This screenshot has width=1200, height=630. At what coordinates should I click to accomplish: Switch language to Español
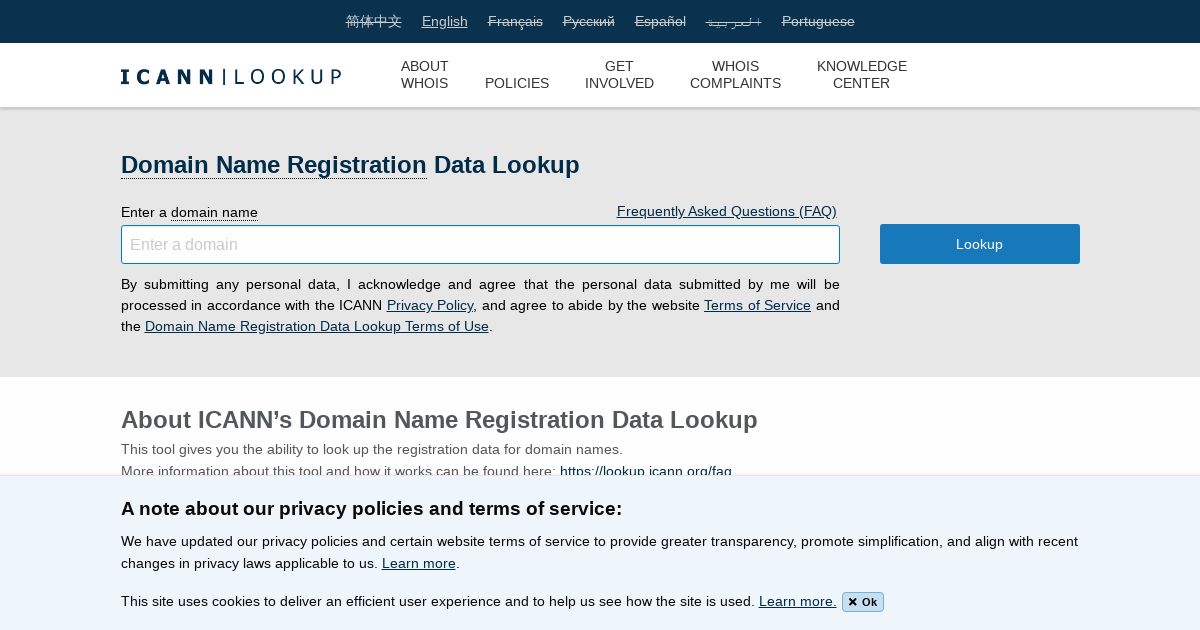[x=660, y=21]
